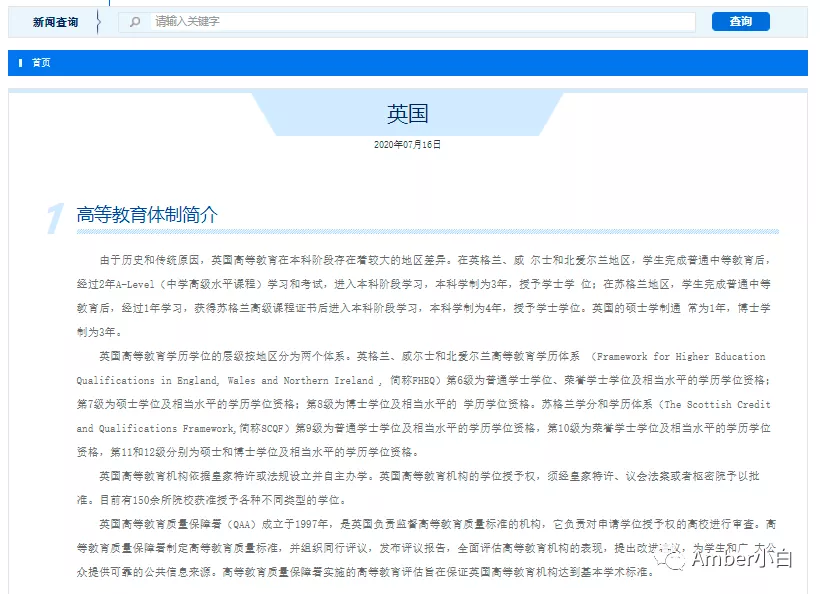
Task: Click the large italic number 1 section marker
Action: [55, 218]
